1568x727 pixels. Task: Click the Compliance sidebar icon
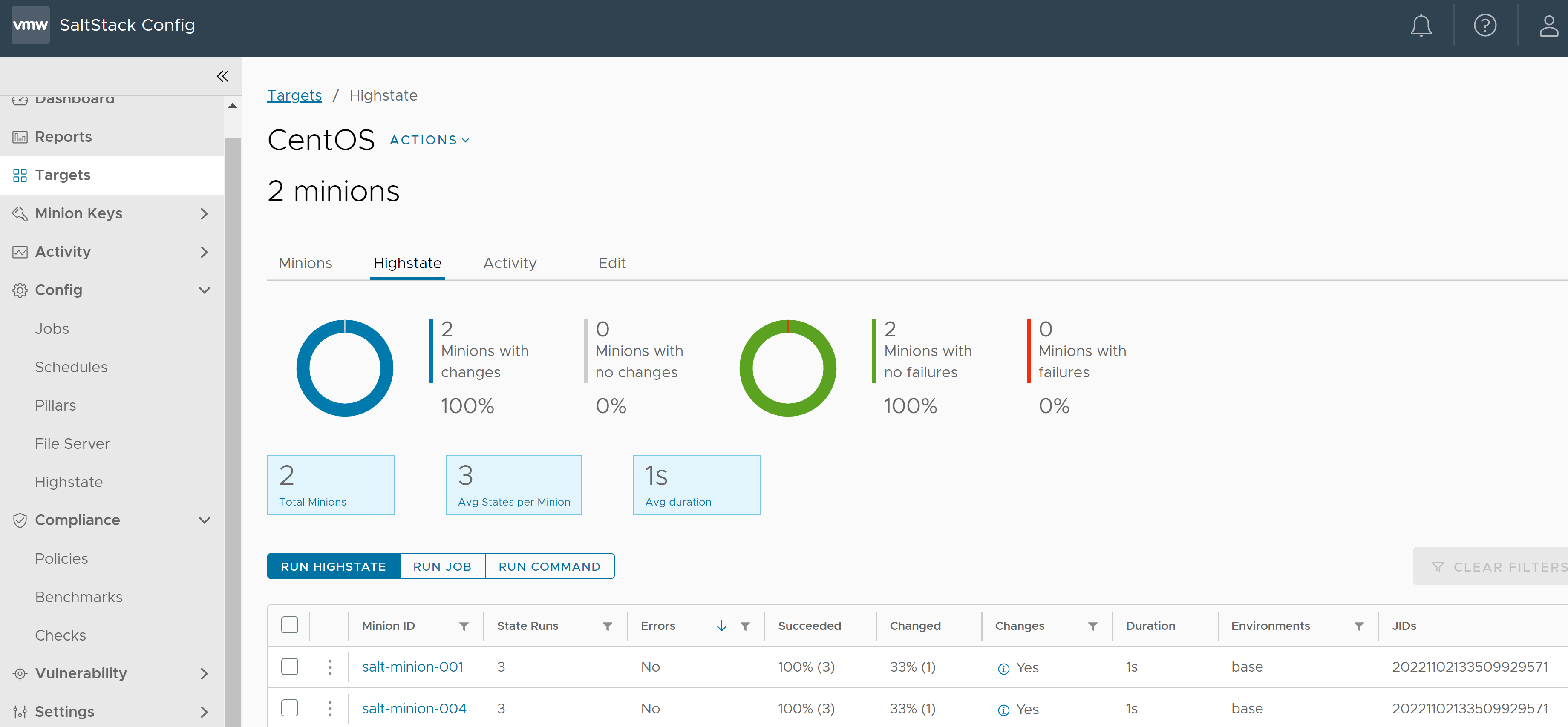(x=21, y=520)
